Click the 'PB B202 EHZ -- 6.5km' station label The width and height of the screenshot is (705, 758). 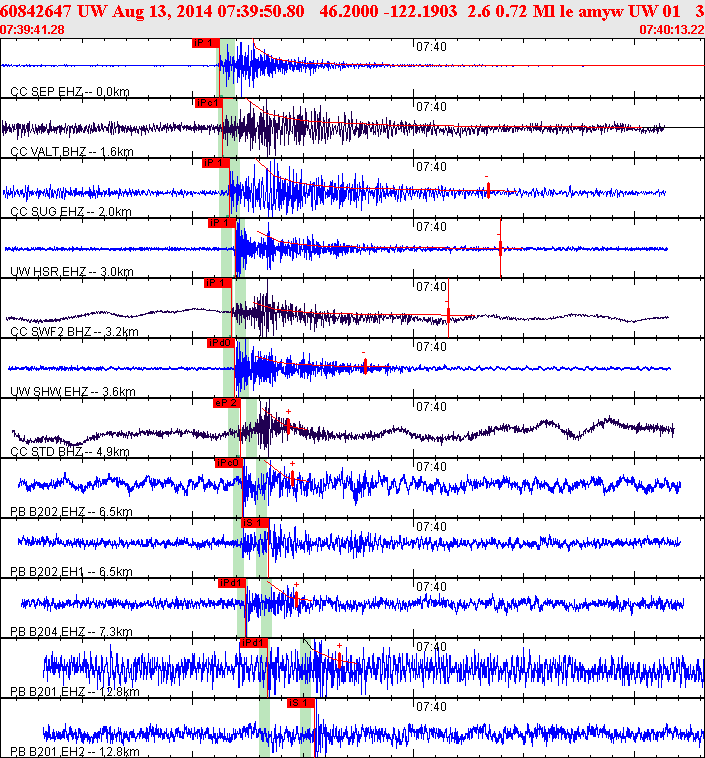[x=72, y=511]
